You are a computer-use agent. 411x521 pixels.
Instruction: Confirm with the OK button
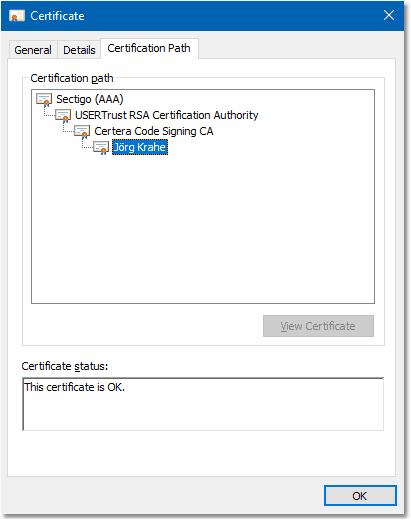coord(360,496)
